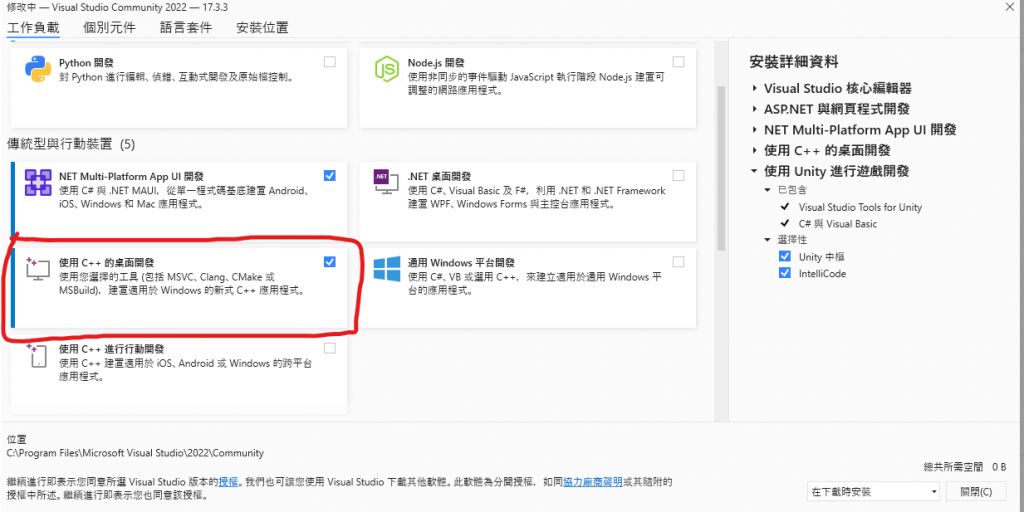Switch to the 語言套件 tab
Image resolution: width=1024 pixels, height=512 pixels.
click(x=186, y=28)
